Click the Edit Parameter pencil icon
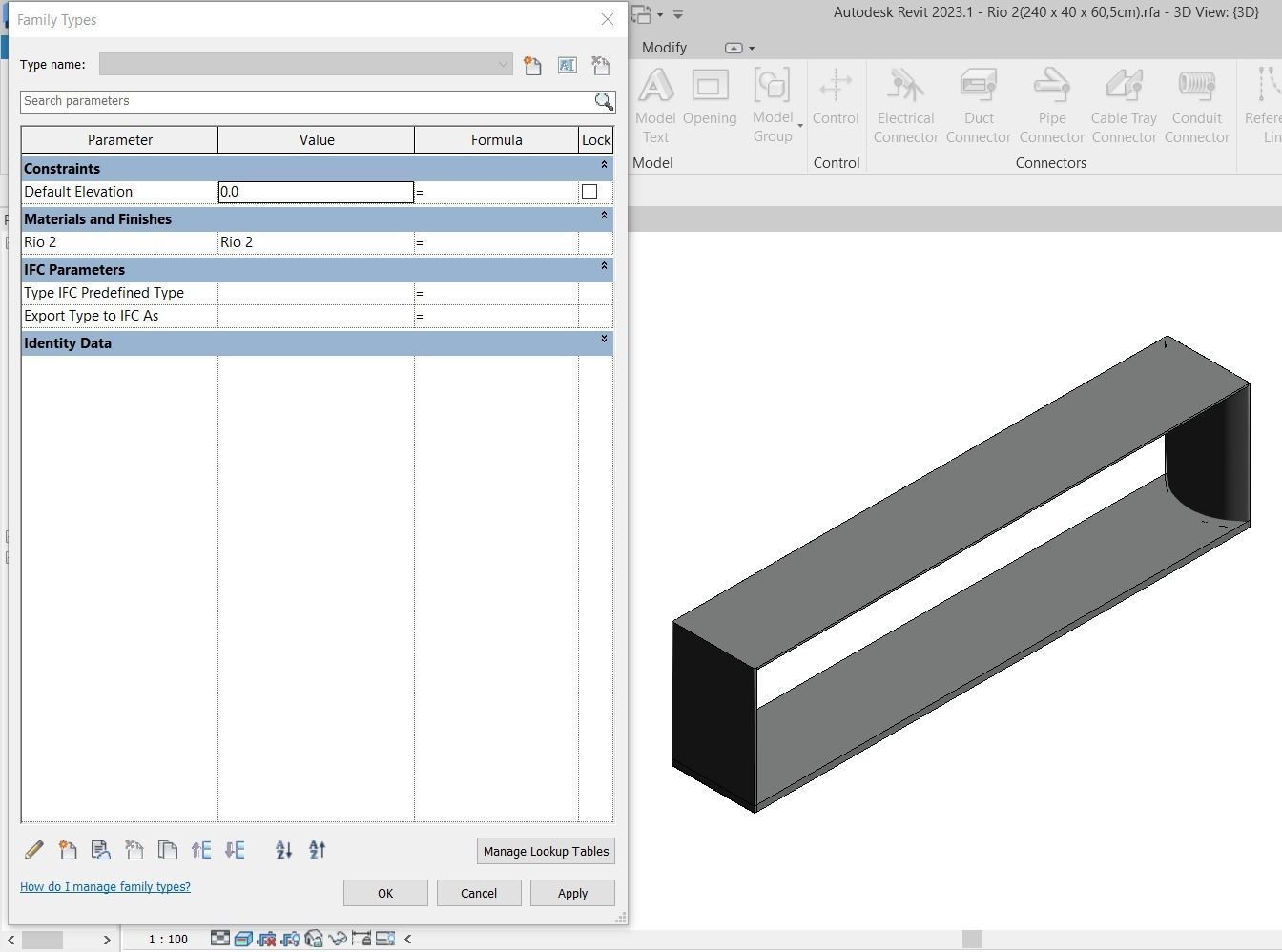The width and height of the screenshot is (1282, 952). click(x=34, y=849)
